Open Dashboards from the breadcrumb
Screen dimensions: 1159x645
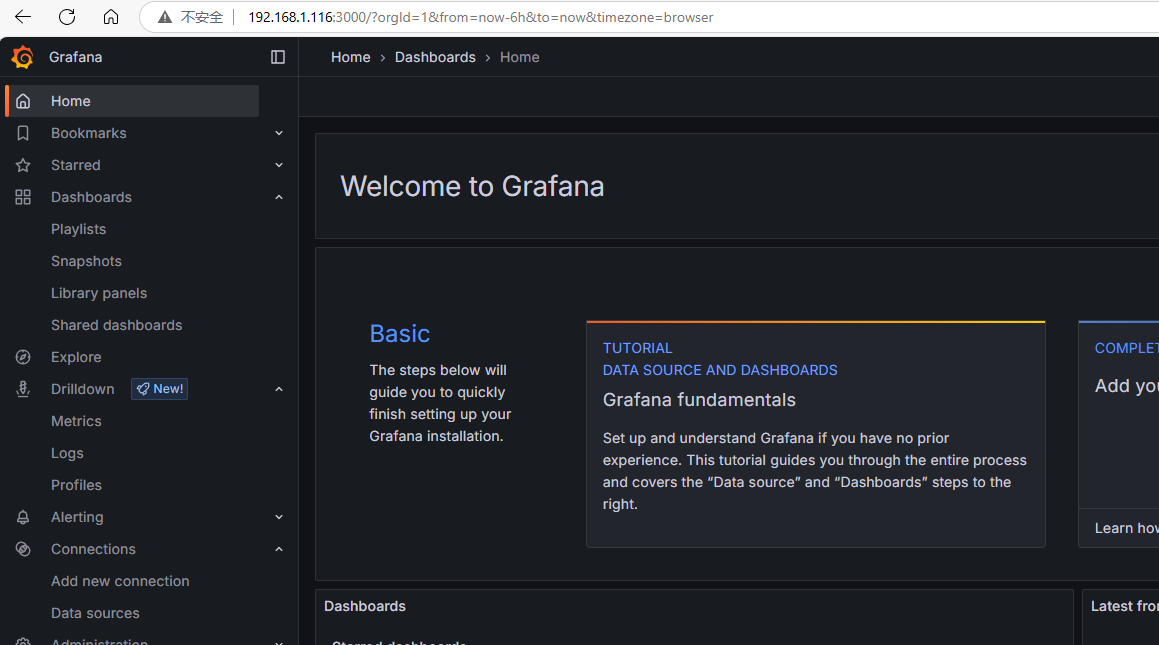coord(435,57)
